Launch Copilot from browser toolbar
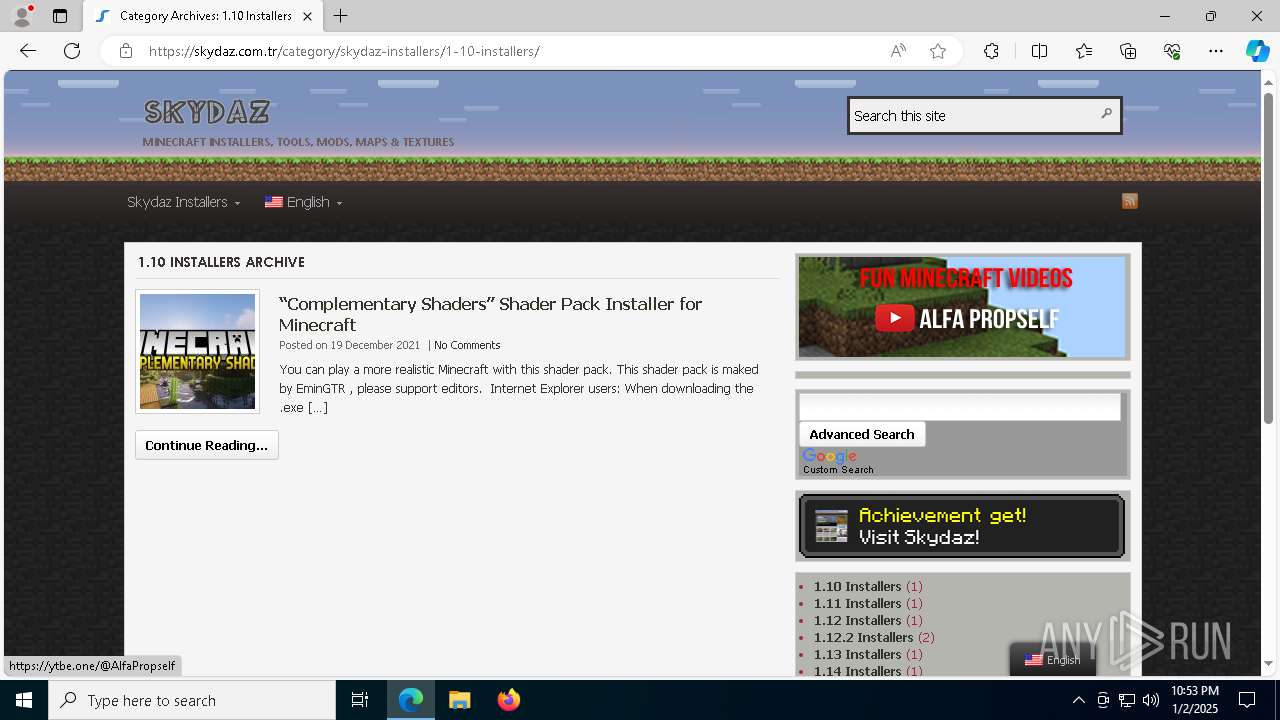1280x720 pixels. (1257, 51)
